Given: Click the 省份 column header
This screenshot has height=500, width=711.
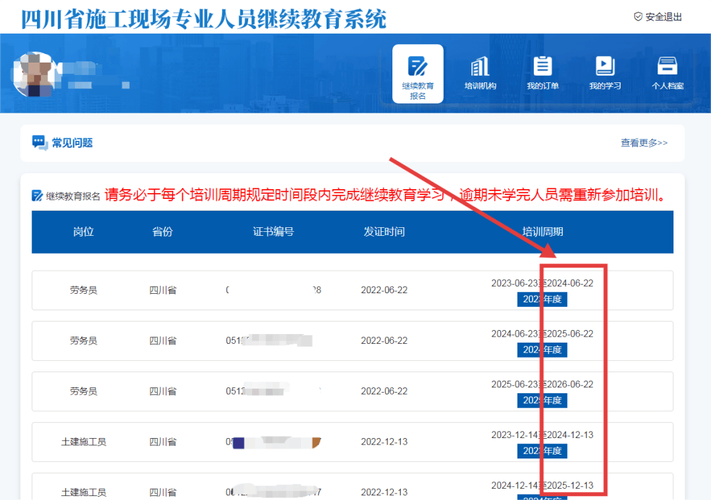Looking at the screenshot, I should point(162,232).
